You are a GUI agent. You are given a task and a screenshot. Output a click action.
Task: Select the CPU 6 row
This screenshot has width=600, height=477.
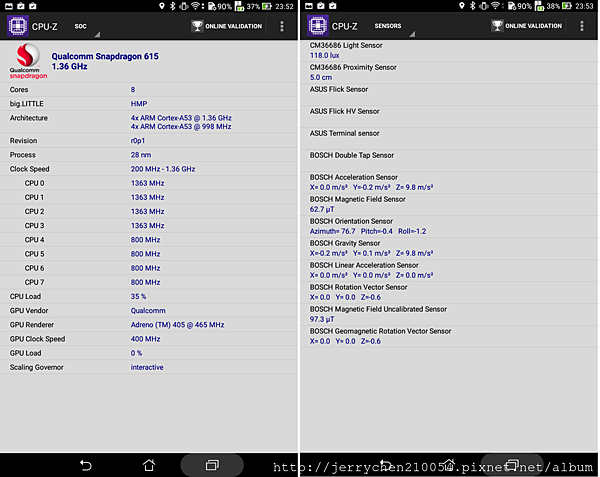(149, 268)
